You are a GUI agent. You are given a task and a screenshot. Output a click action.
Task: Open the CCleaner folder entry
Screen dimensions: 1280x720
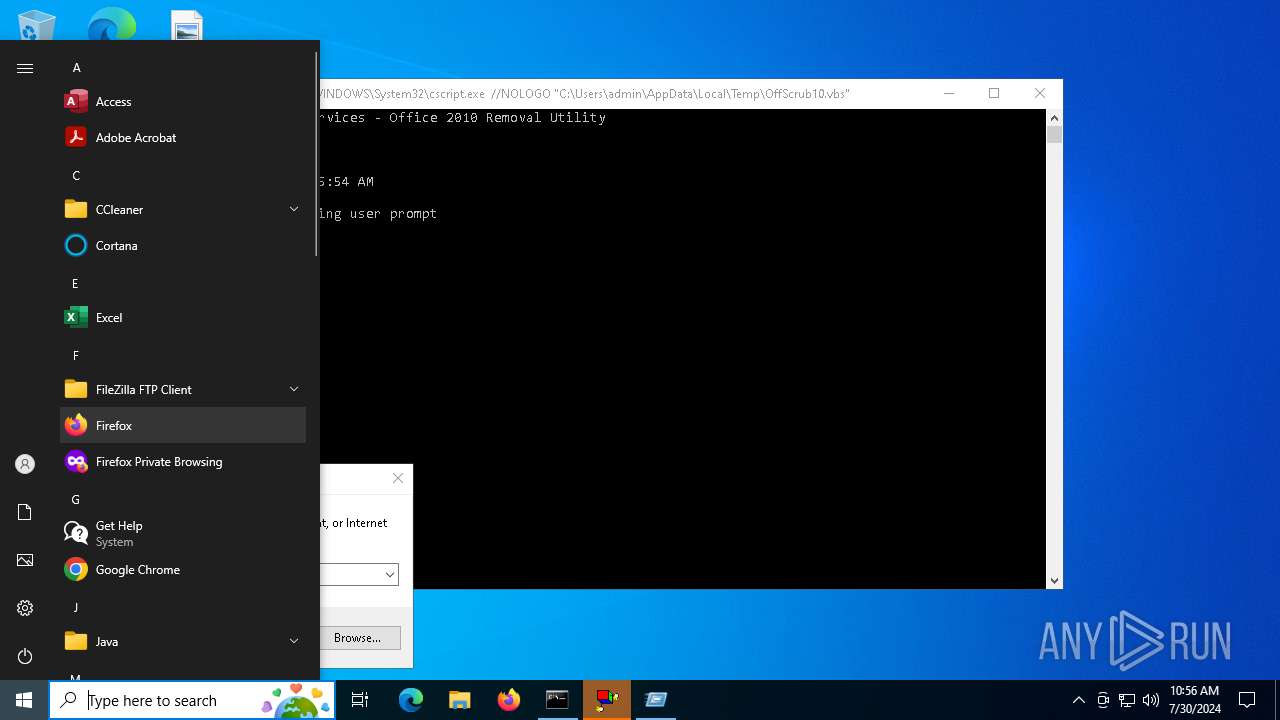point(183,209)
